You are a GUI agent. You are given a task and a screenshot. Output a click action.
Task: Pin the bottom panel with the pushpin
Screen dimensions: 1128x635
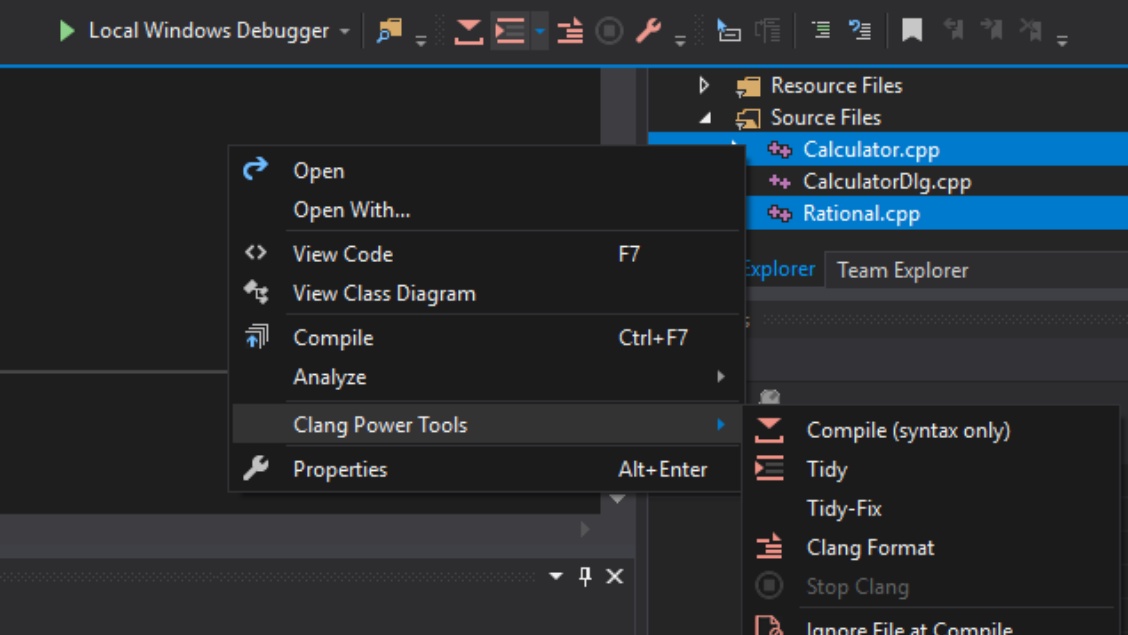coord(586,576)
